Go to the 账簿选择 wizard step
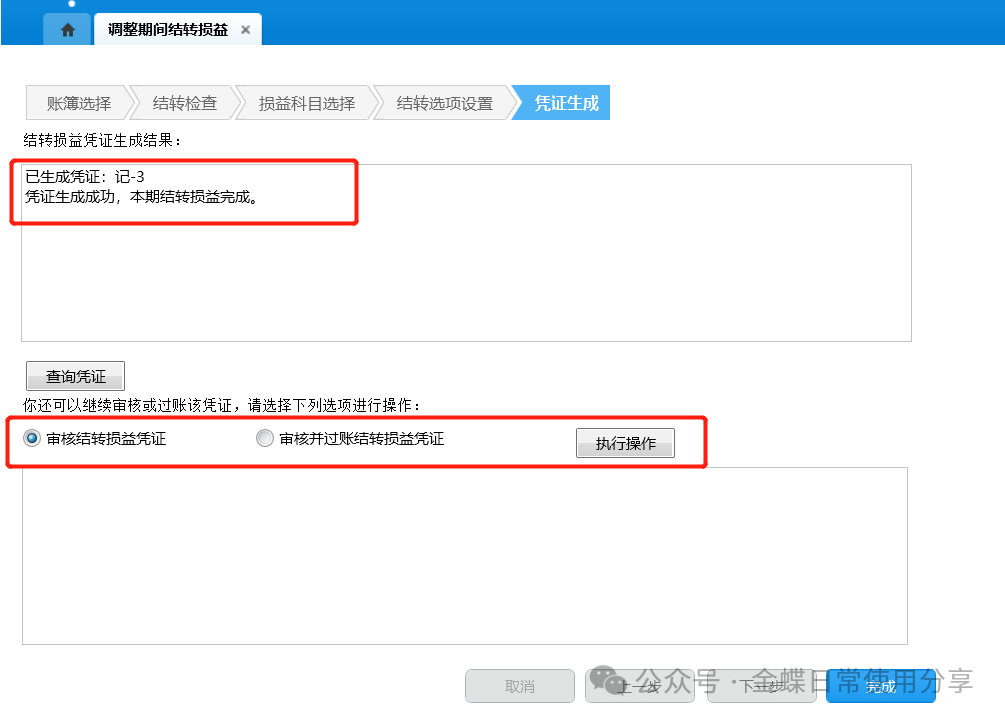The width and height of the screenshot is (1005, 721). (x=78, y=103)
